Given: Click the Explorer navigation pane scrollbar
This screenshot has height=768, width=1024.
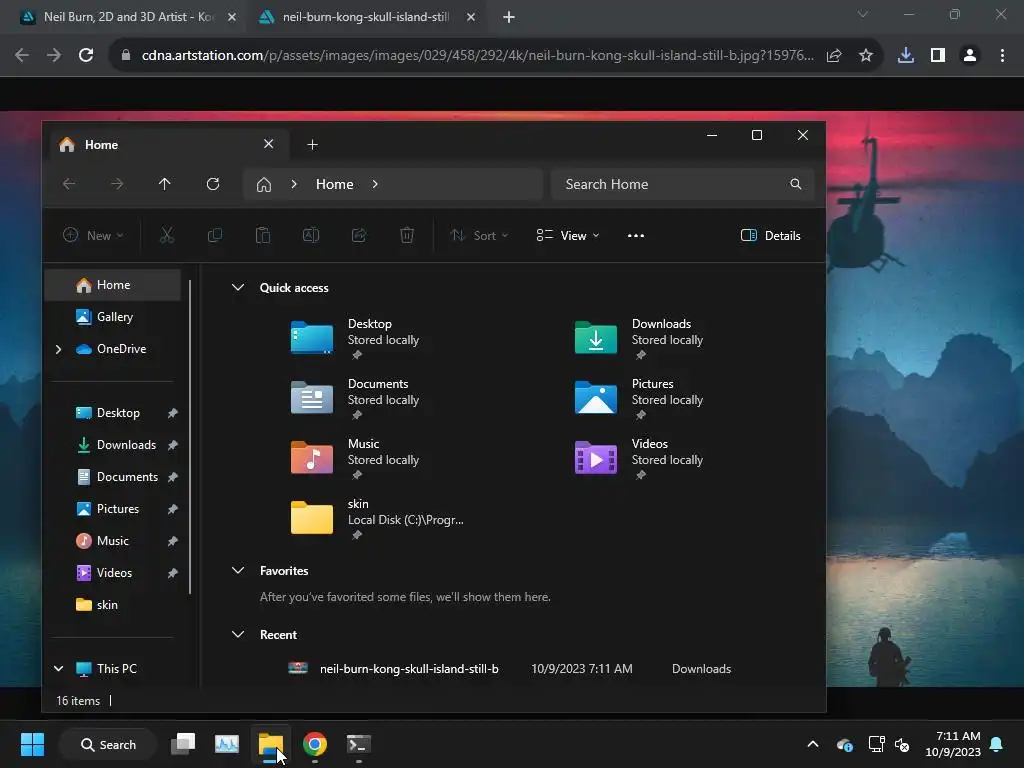Looking at the screenshot, I should [190, 436].
